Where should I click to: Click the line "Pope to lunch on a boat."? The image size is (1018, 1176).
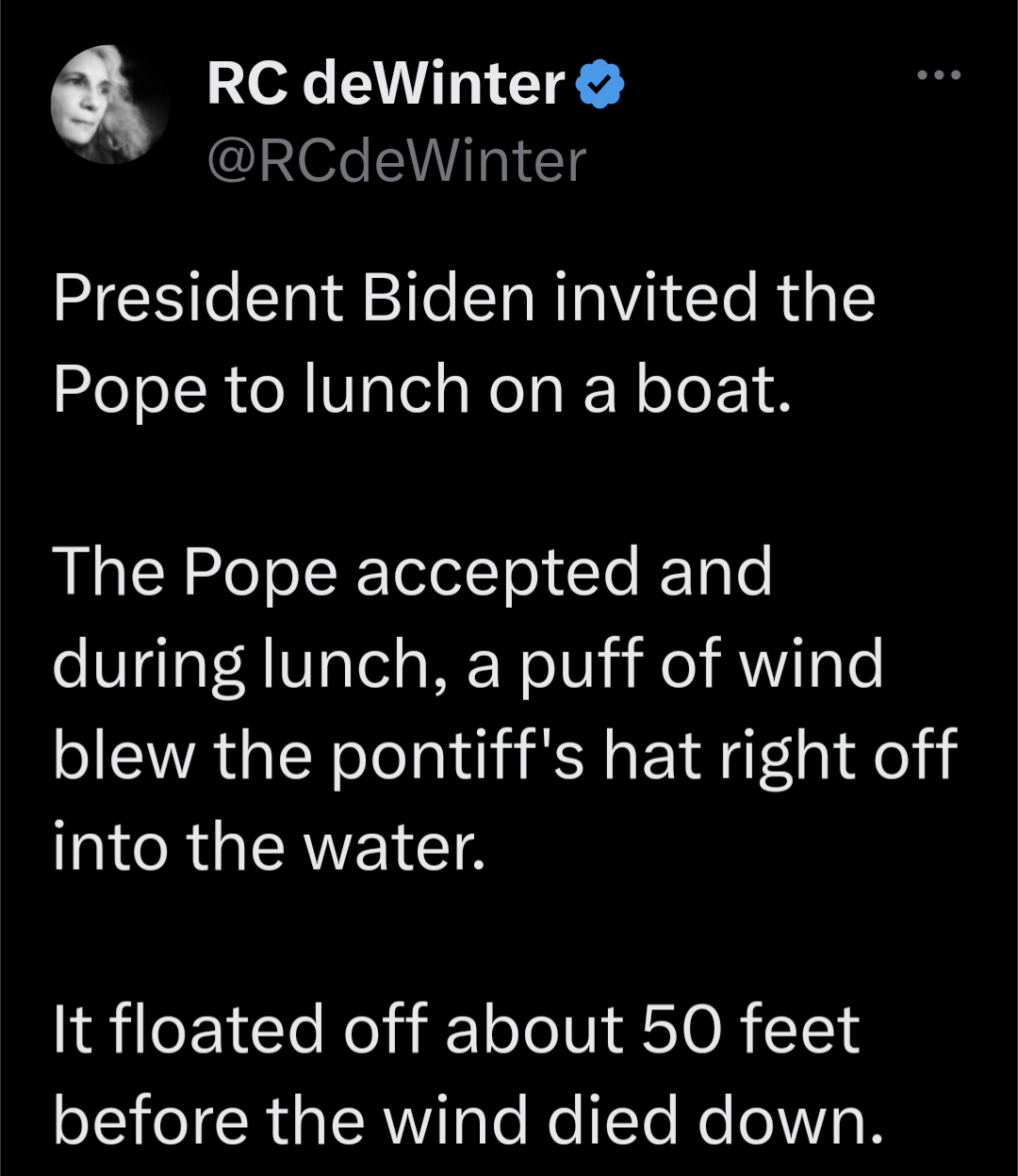(x=421, y=389)
